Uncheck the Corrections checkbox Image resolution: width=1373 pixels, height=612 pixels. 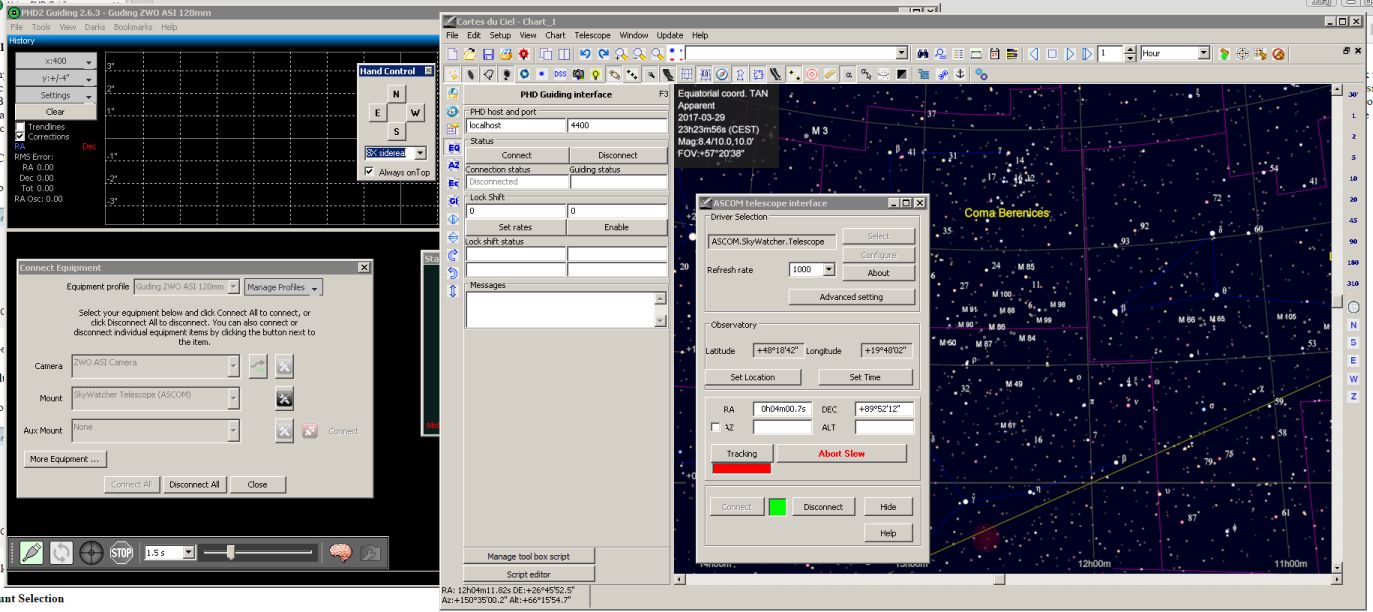click(20, 137)
